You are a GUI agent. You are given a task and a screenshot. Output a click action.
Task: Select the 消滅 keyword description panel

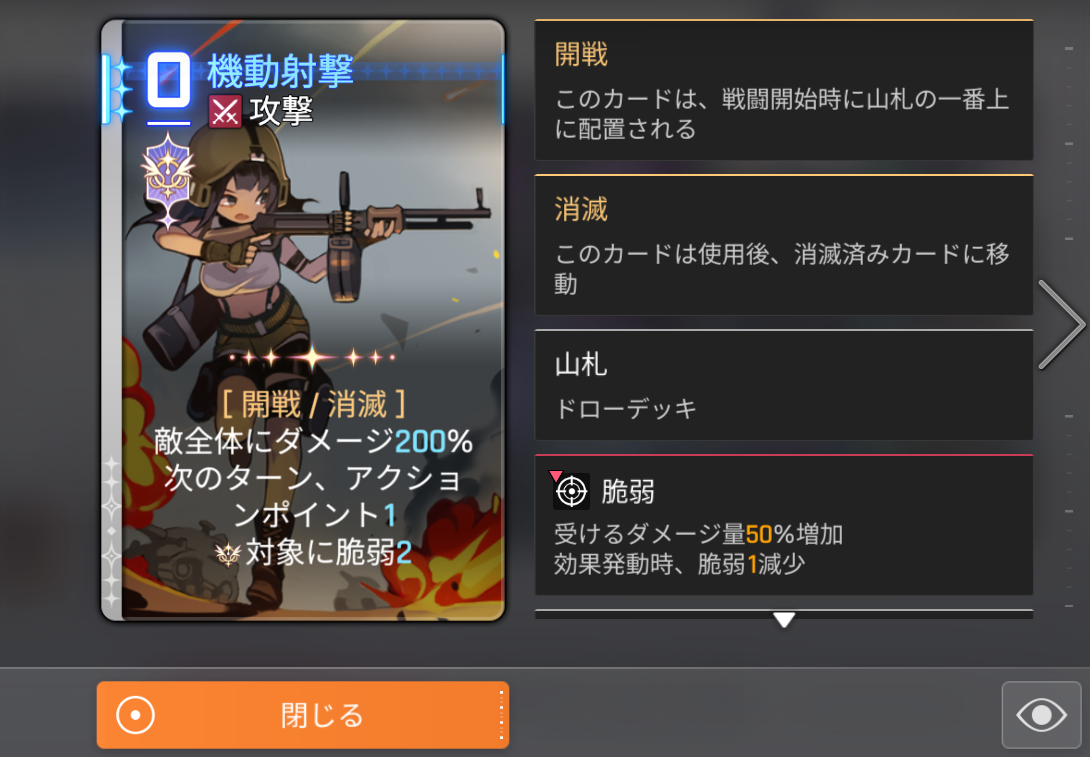coord(783,245)
